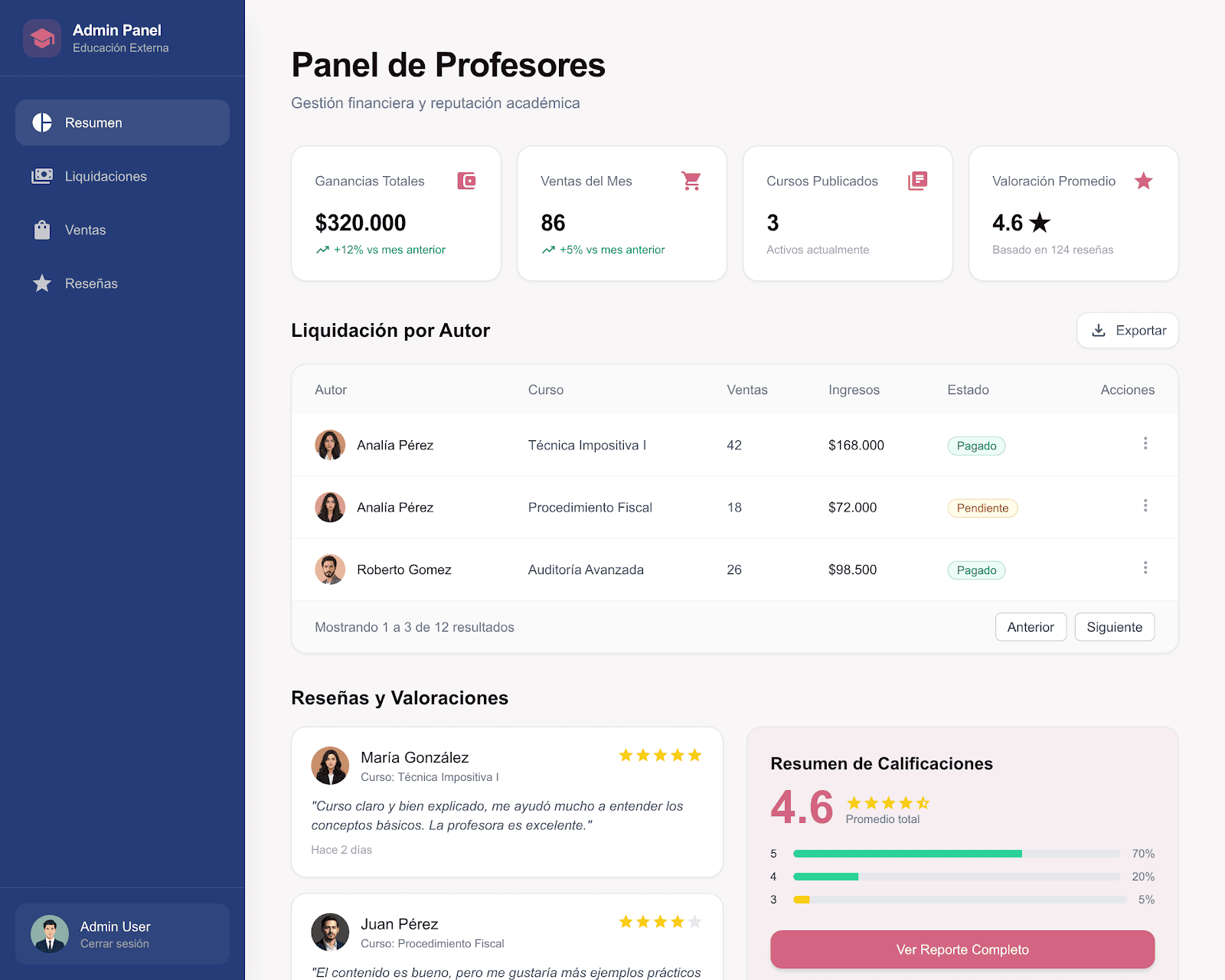This screenshot has width=1225, height=980.
Task: Click the black star next to 4.6
Action: coord(1040,223)
